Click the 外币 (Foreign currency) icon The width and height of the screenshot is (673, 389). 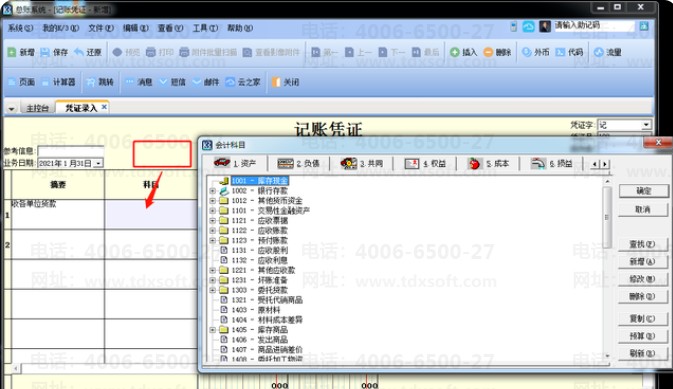click(x=527, y=52)
